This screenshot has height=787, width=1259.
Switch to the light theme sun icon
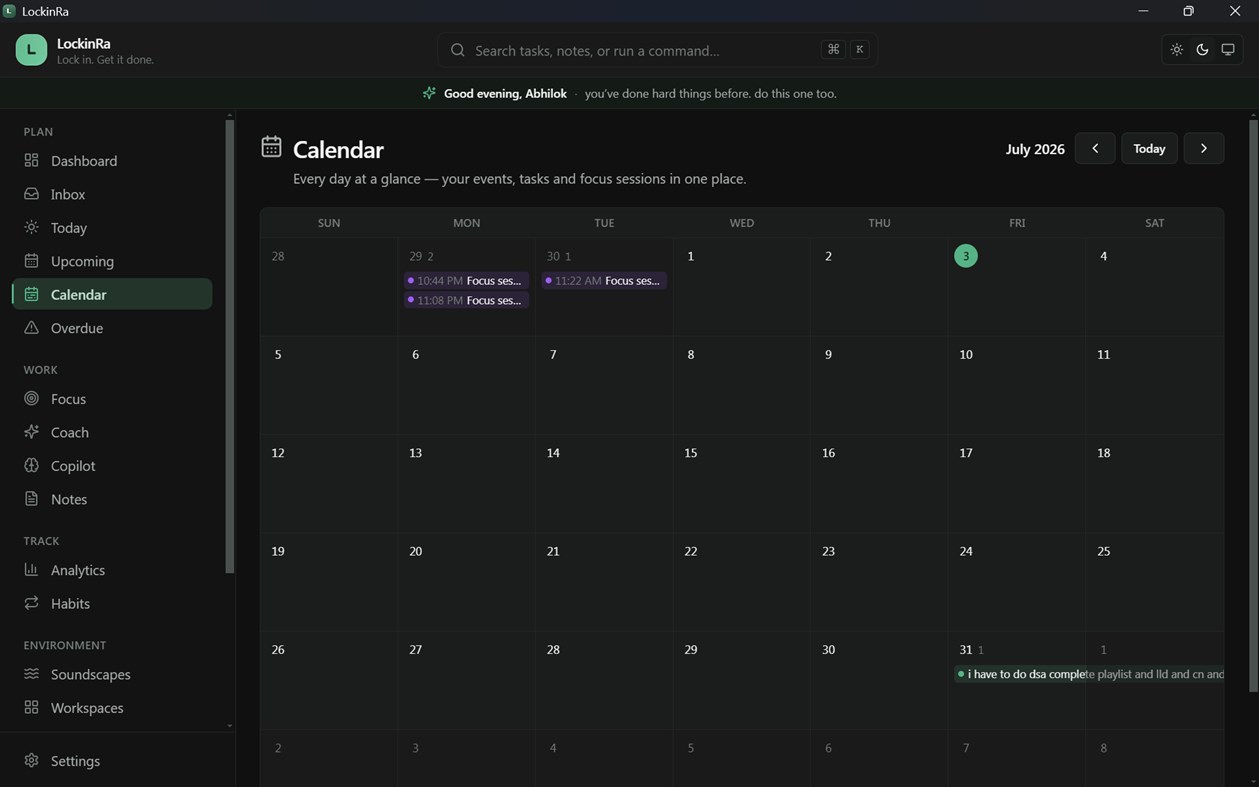(x=1177, y=50)
